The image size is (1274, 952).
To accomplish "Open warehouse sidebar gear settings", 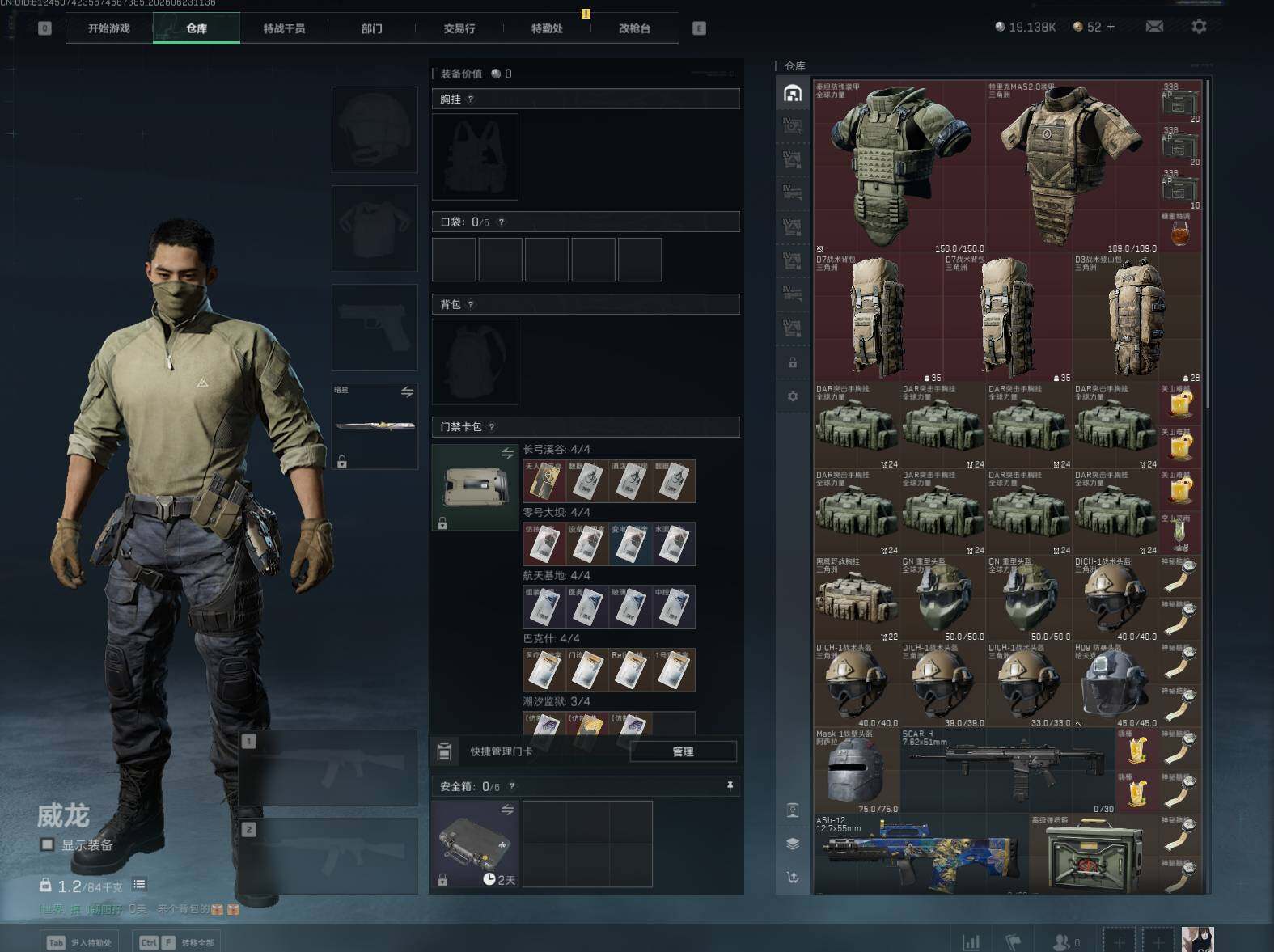I will pyautogui.click(x=793, y=396).
